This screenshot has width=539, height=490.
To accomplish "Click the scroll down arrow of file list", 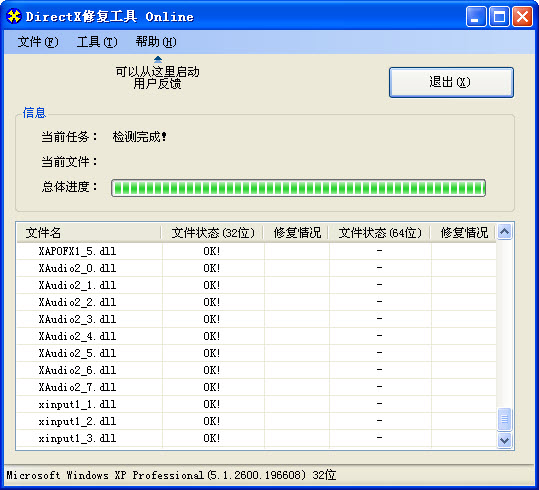I will [x=504, y=440].
